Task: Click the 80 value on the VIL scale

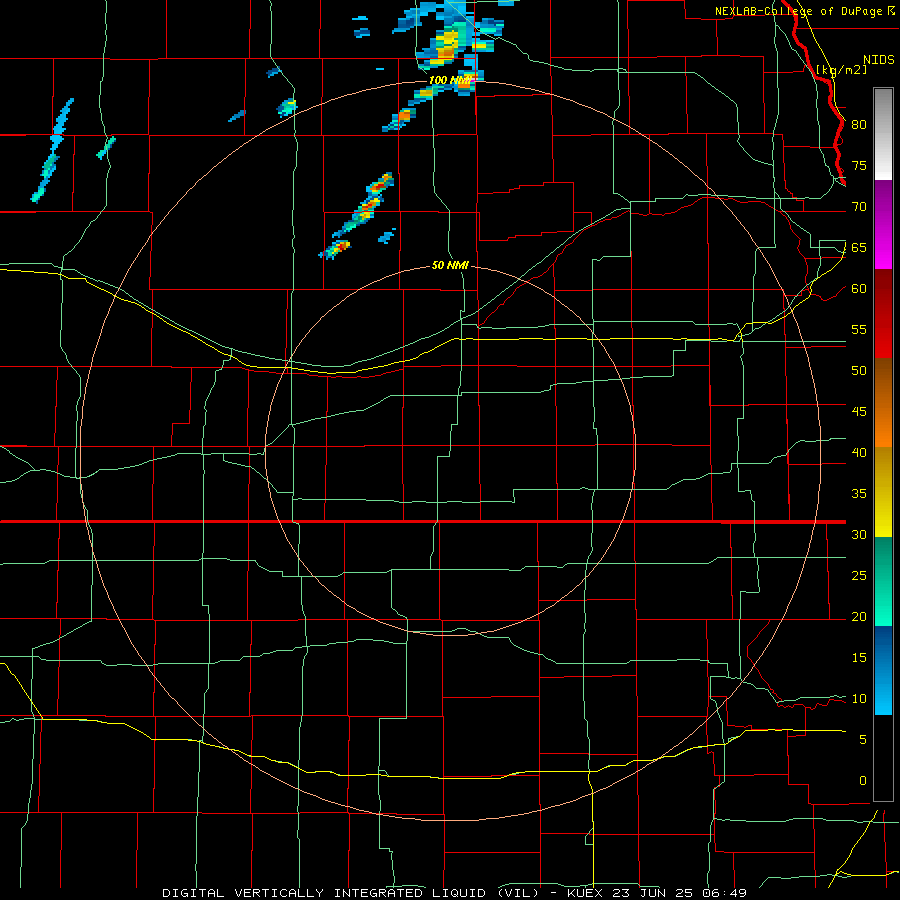Action: coord(859,125)
